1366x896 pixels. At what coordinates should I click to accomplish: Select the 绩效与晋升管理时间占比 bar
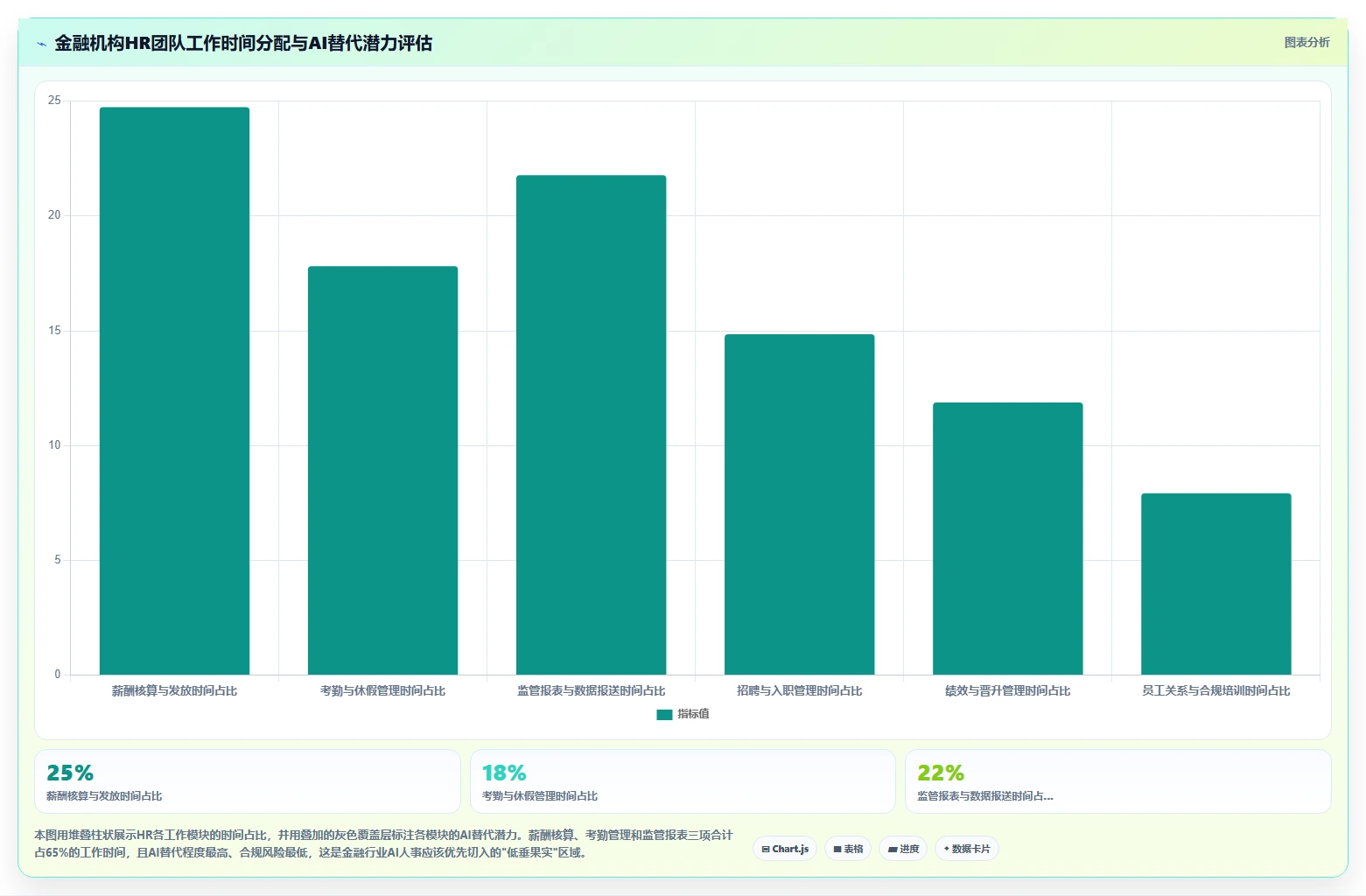[x=1007, y=538]
